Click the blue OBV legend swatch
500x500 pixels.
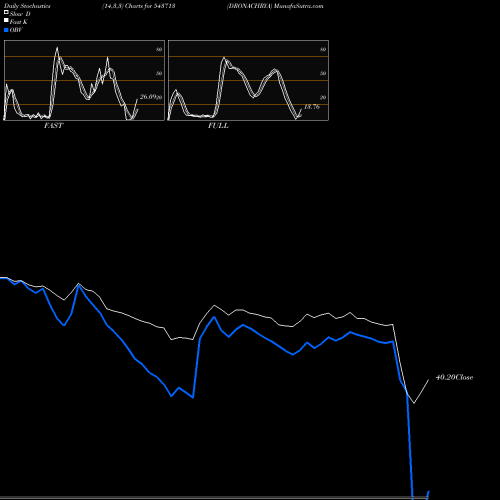tap(6, 30)
